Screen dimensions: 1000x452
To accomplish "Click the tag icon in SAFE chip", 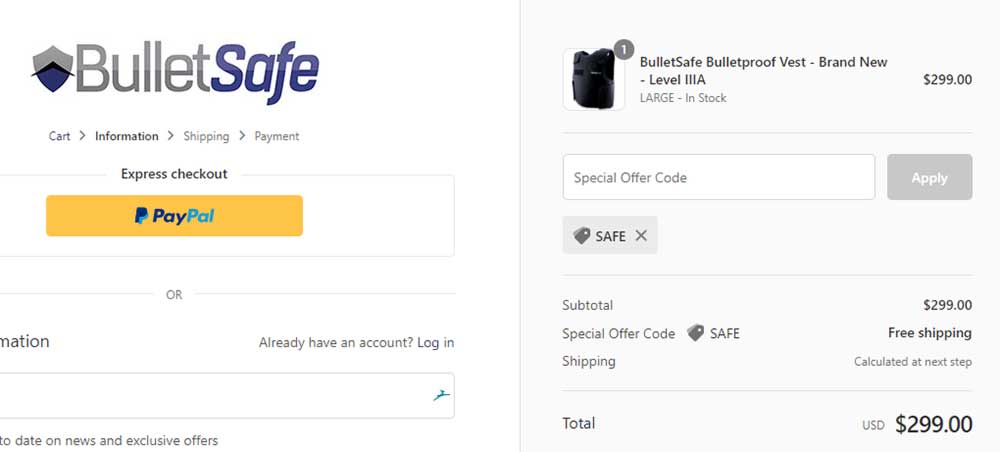I will [581, 236].
